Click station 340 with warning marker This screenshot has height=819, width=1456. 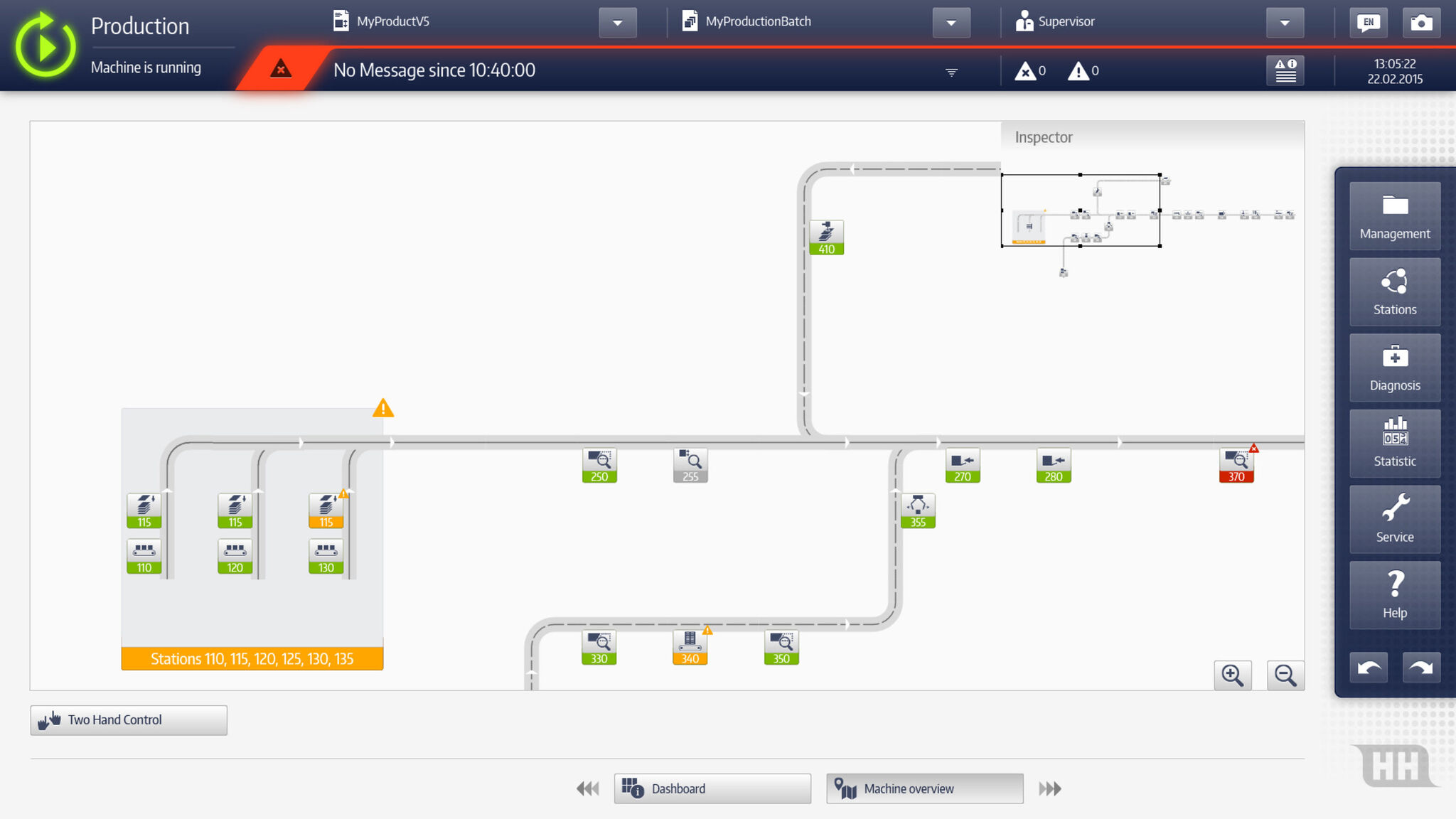coord(690,648)
